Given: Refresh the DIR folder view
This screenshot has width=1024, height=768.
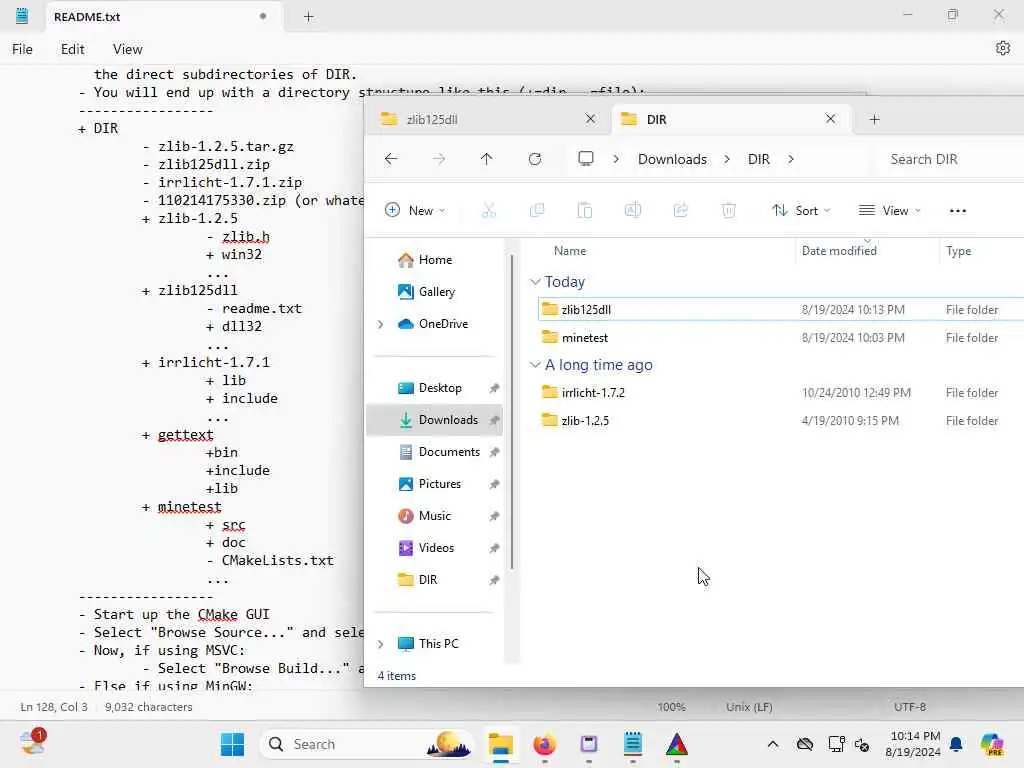Looking at the screenshot, I should coord(535,159).
